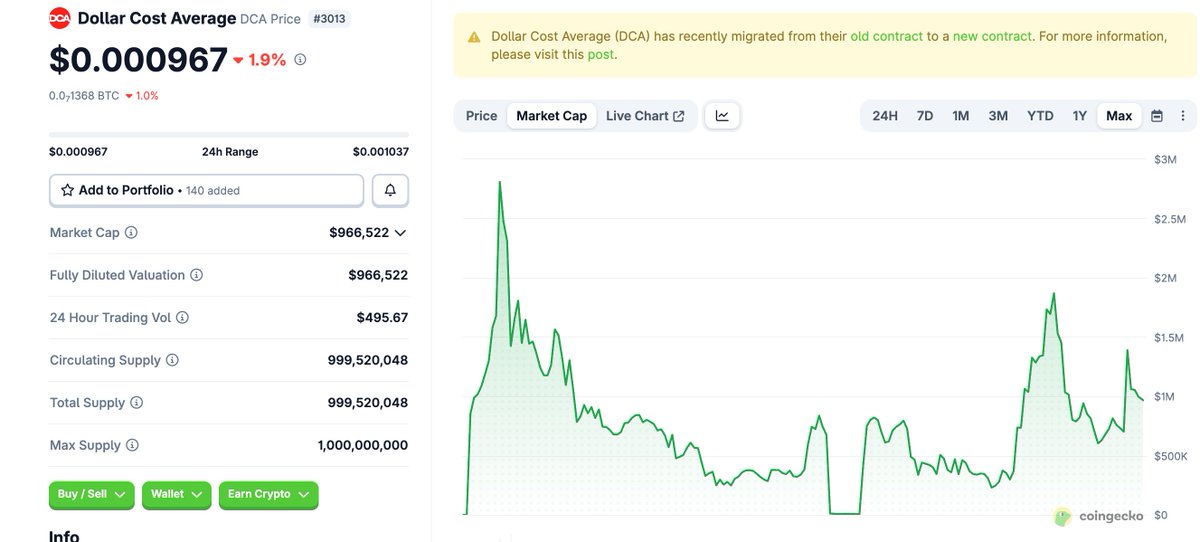Open Total Supply info icon
The width and height of the screenshot is (1200, 542).
[136, 402]
